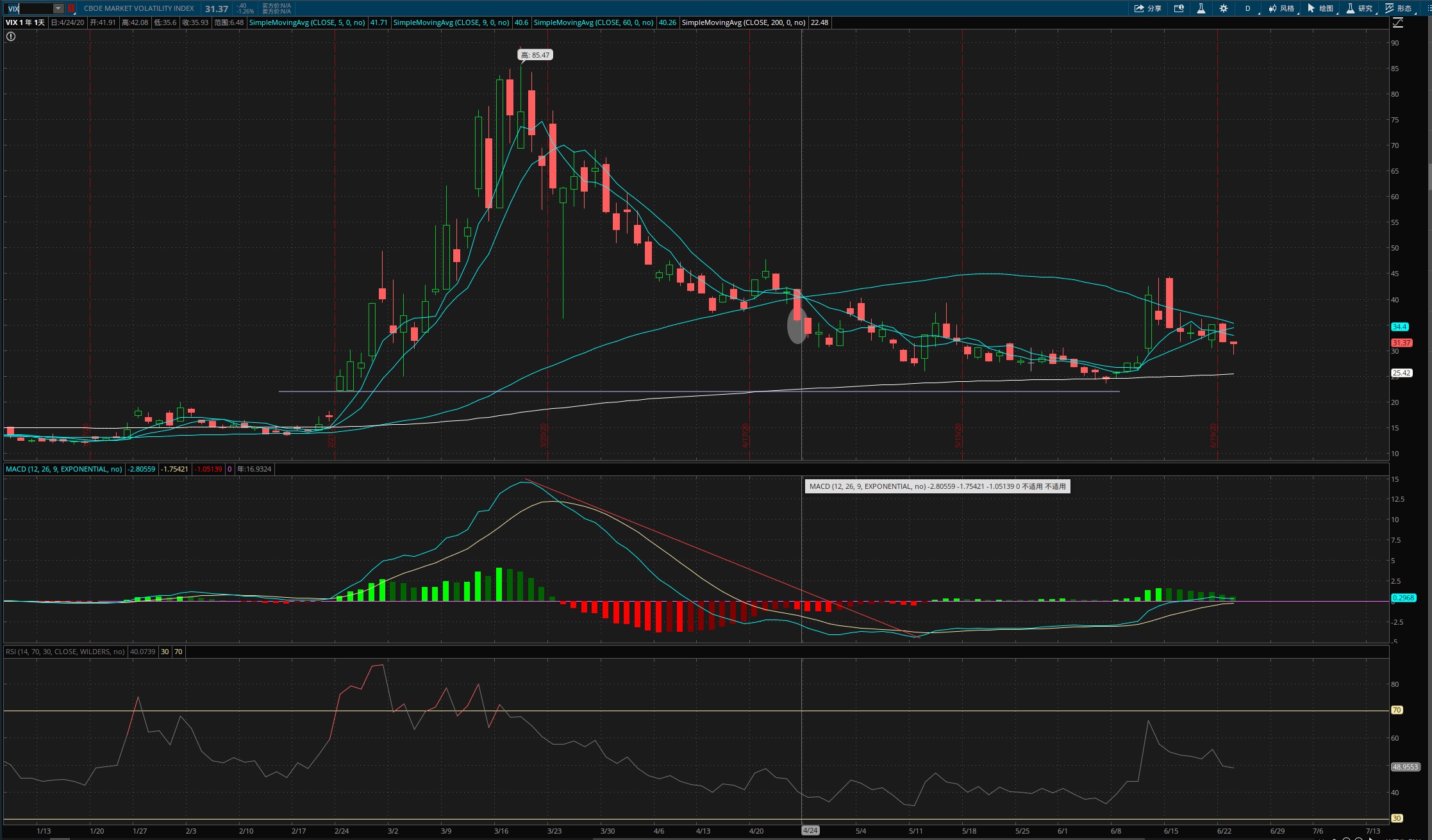Click the SimpleMovingAvg 200 study label
The width and height of the screenshot is (1432, 840).
click(x=744, y=22)
